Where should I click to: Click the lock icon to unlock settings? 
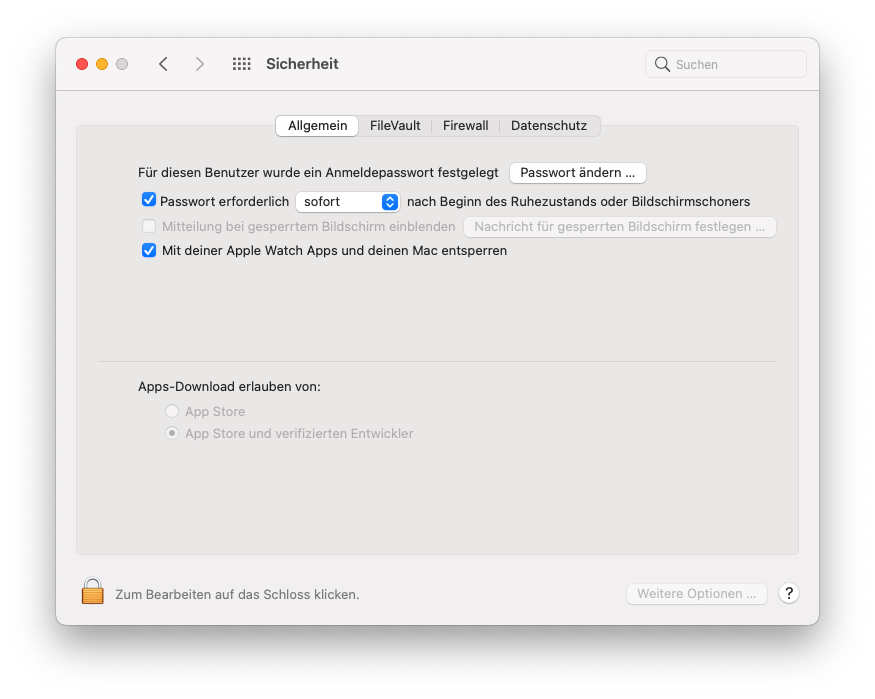92,592
